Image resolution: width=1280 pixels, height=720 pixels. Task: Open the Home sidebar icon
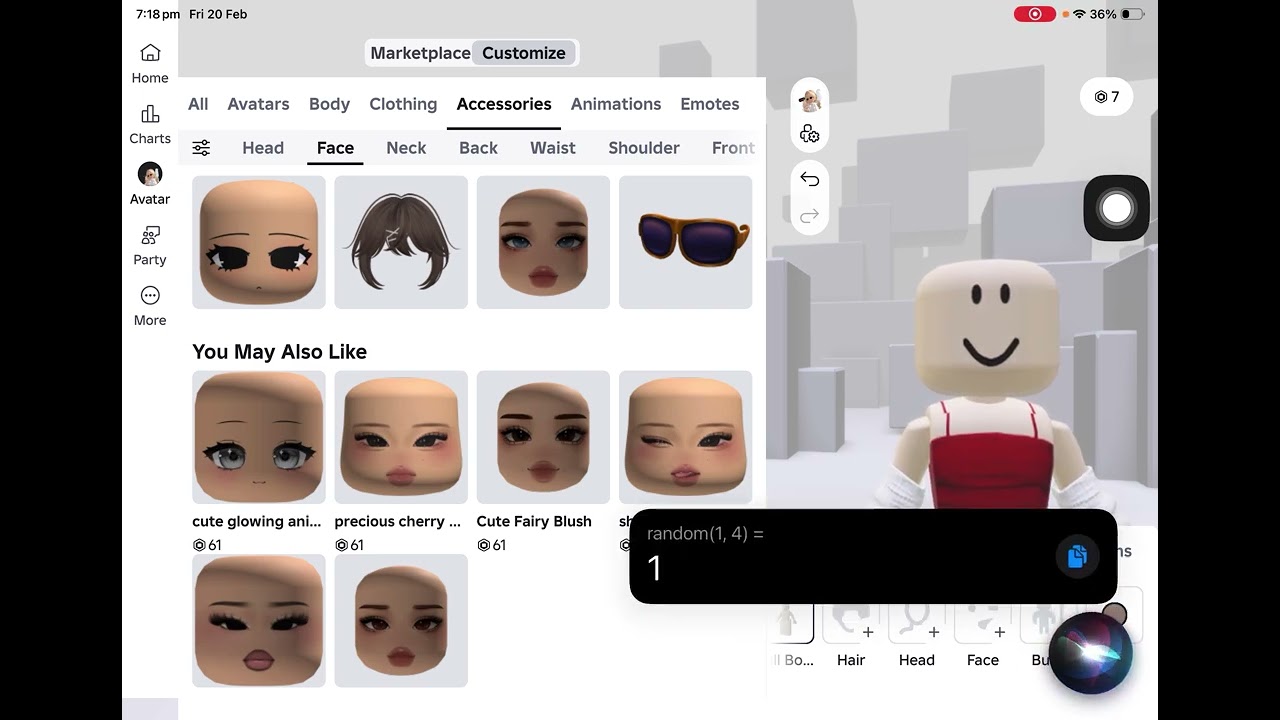point(150,63)
